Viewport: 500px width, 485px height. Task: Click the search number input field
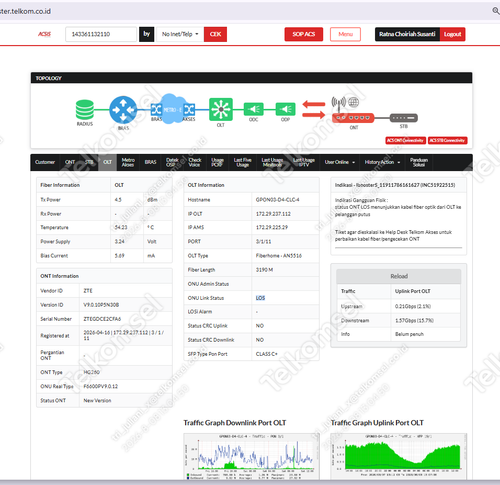tap(101, 34)
